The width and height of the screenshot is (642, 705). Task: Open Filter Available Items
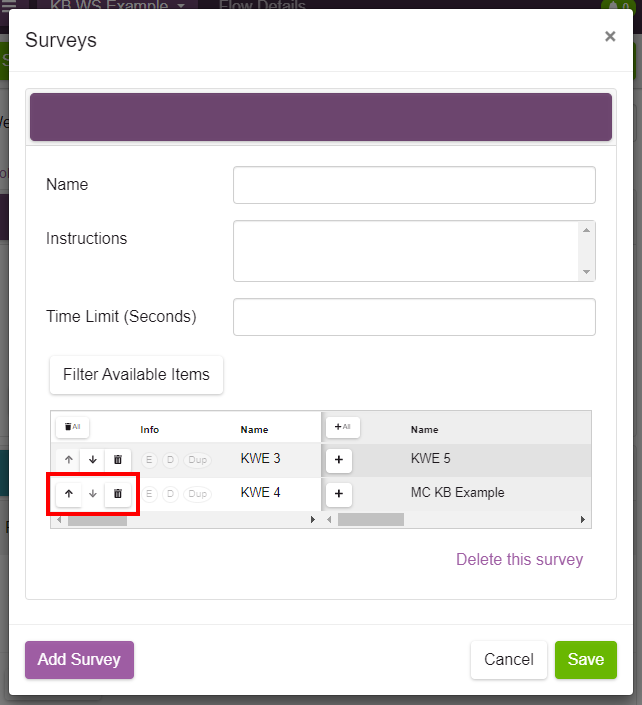click(136, 375)
